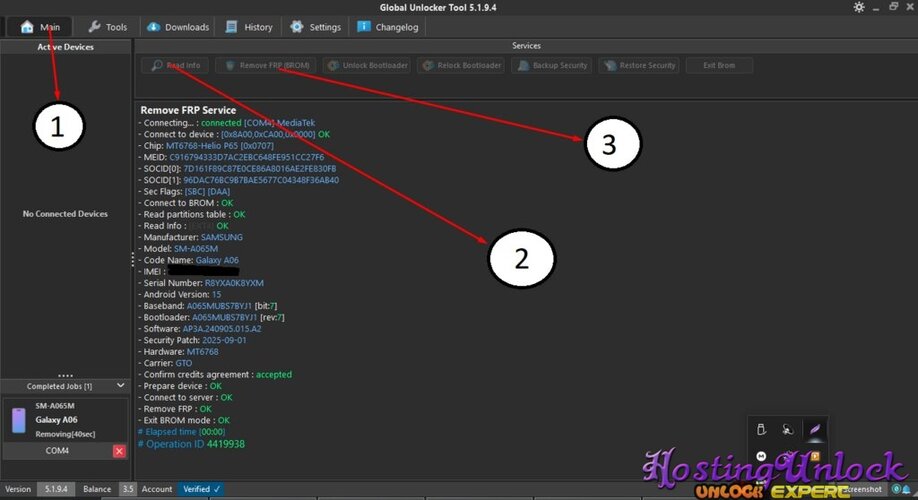
Task: Click the Exit Brom button
Action: pyautogui.click(x=719, y=66)
